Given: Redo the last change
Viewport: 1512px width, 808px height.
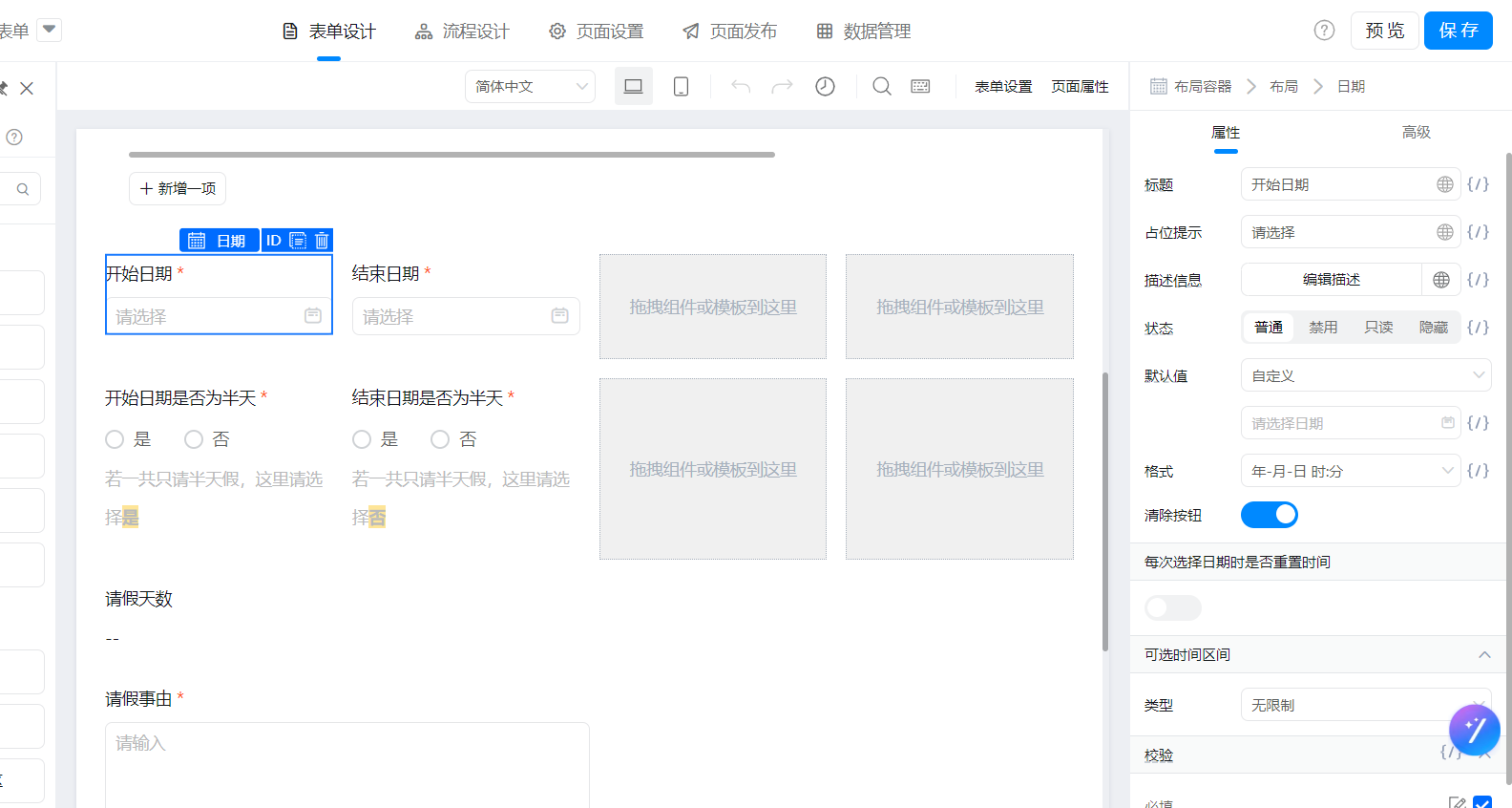Looking at the screenshot, I should point(783,86).
